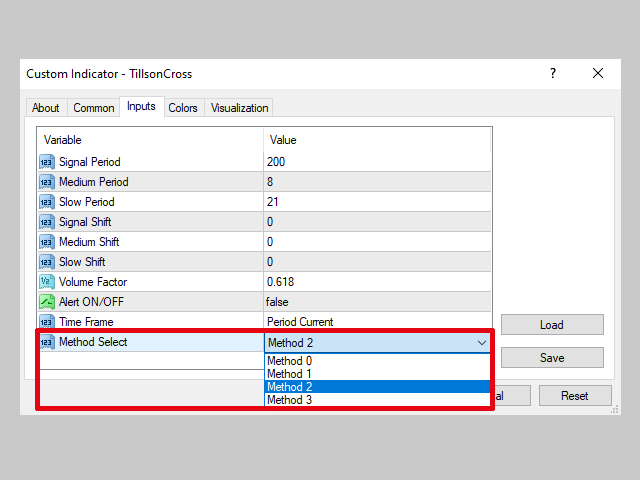Click the Method Select row icon

pyautogui.click(x=47, y=342)
